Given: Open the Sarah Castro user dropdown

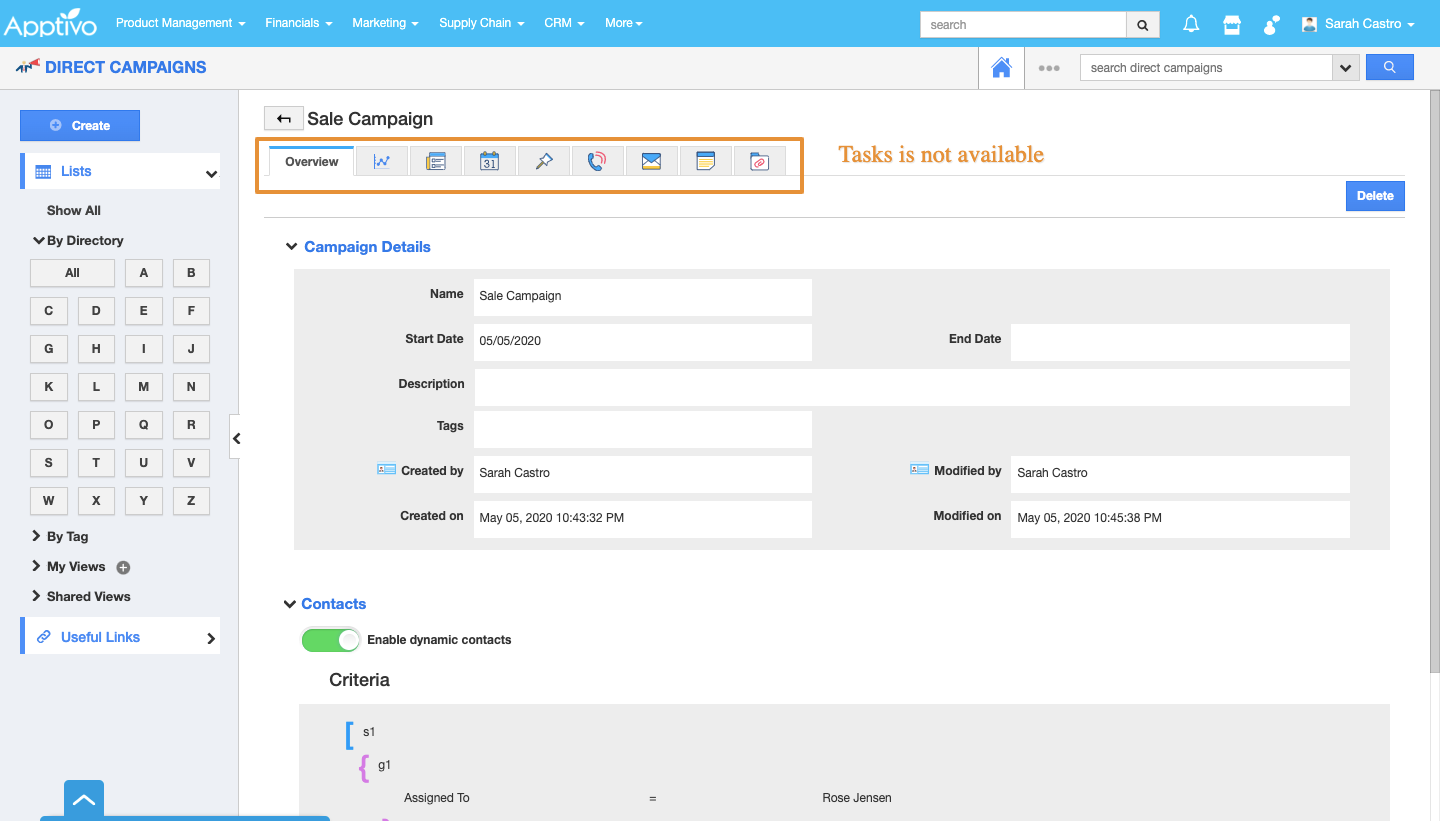Looking at the screenshot, I should click(1358, 24).
